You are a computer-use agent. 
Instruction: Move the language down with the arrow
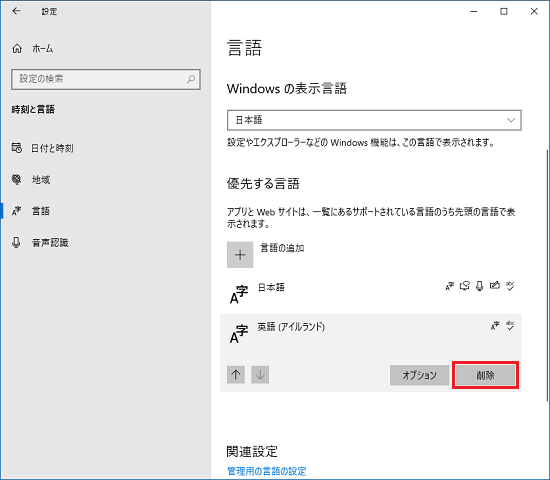[x=260, y=375]
